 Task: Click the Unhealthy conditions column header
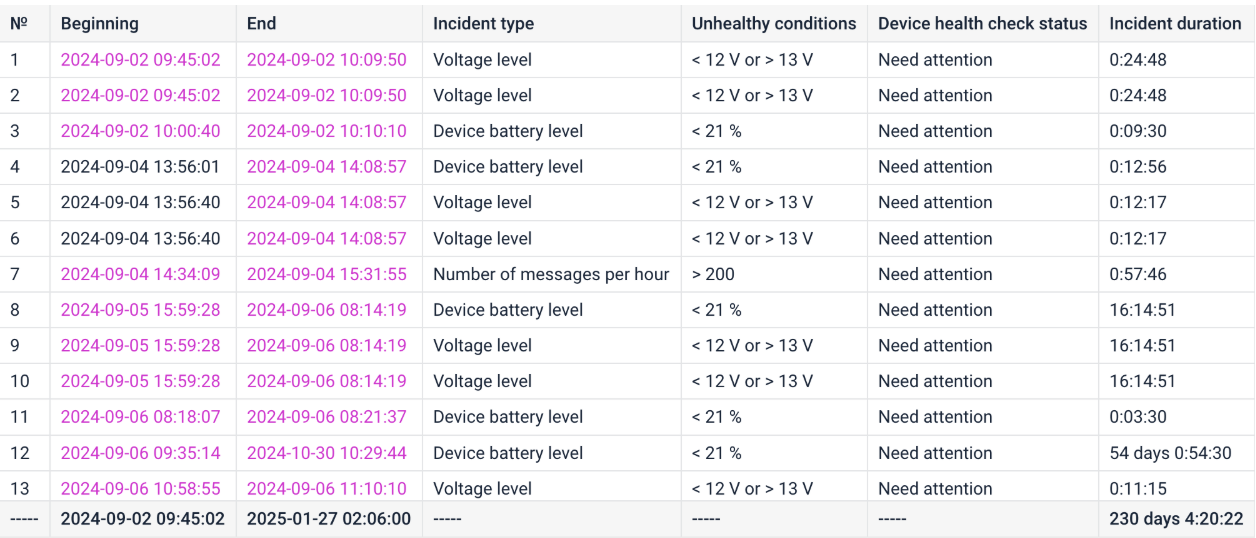coord(774,23)
